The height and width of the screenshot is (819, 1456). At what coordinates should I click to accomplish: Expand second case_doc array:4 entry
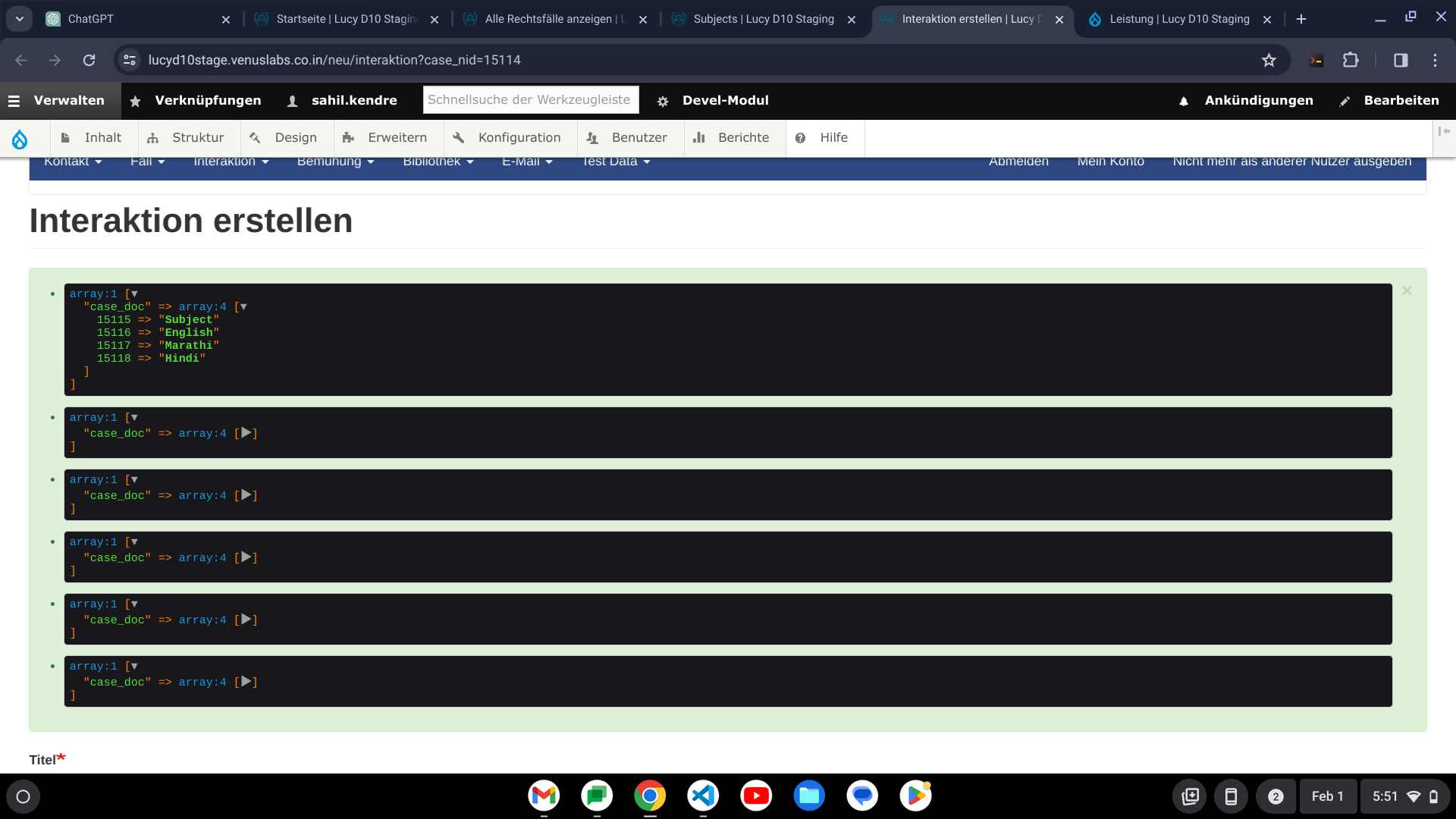pyautogui.click(x=246, y=433)
